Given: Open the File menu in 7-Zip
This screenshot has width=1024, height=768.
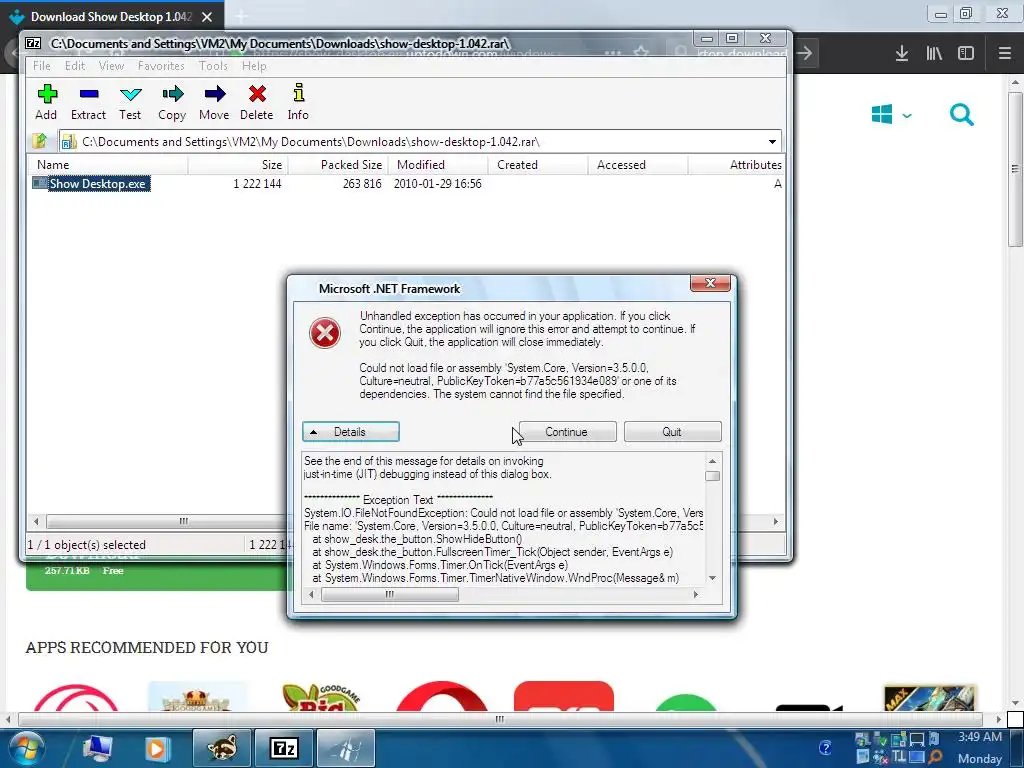Looking at the screenshot, I should [42, 66].
